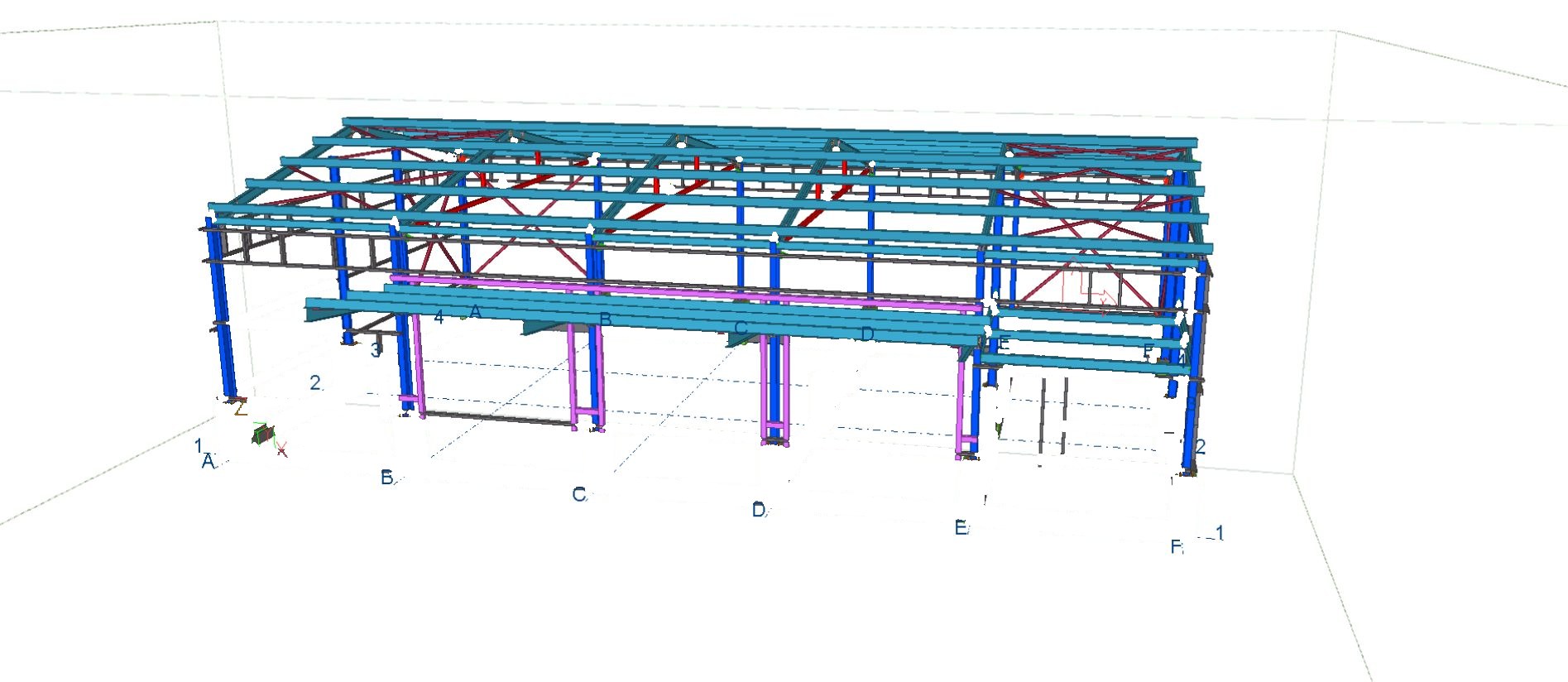
Task: Click grid label C below the structure
Action: 579,495
